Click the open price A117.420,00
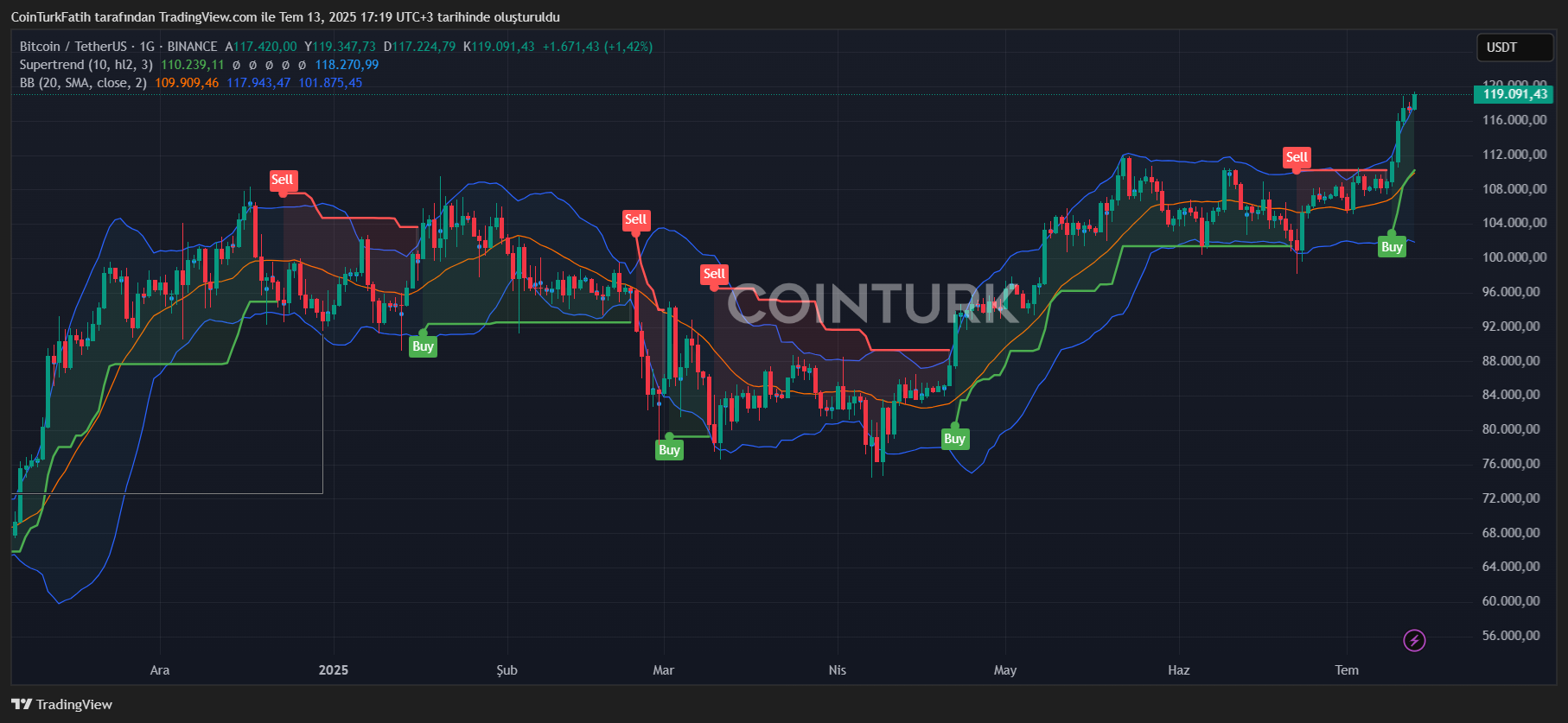The image size is (1568, 723). (261, 47)
